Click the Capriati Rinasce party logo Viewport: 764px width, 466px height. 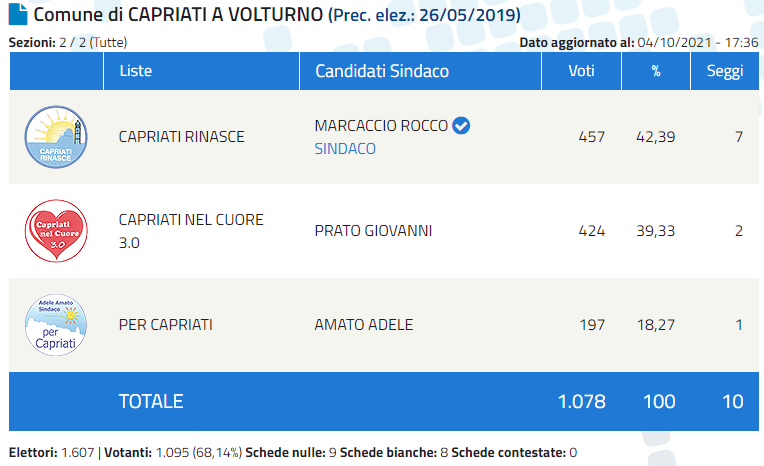(x=56, y=137)
